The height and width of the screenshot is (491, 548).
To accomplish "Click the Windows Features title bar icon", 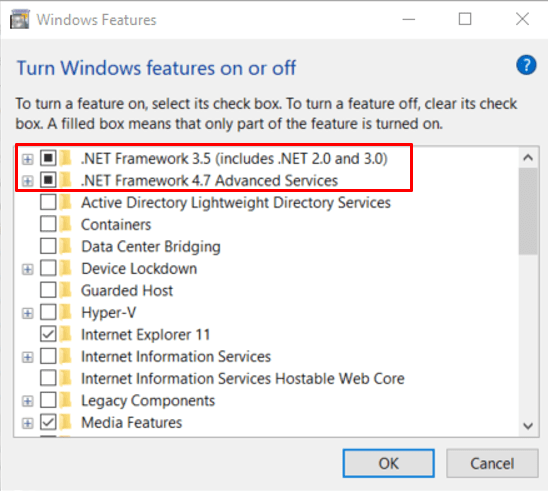I will click(x=20, y=19).
